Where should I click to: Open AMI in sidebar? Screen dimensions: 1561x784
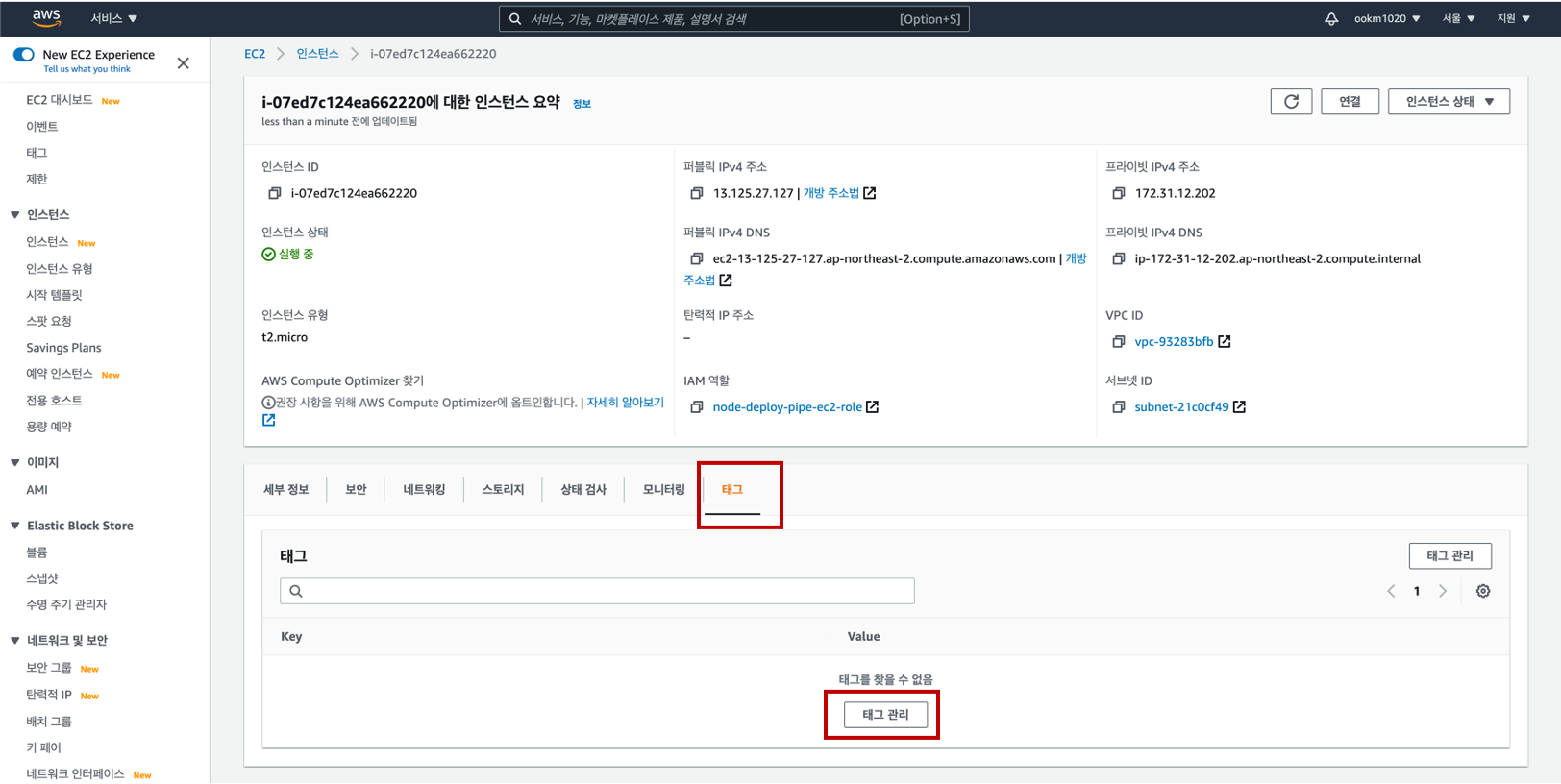pos(37,490)
